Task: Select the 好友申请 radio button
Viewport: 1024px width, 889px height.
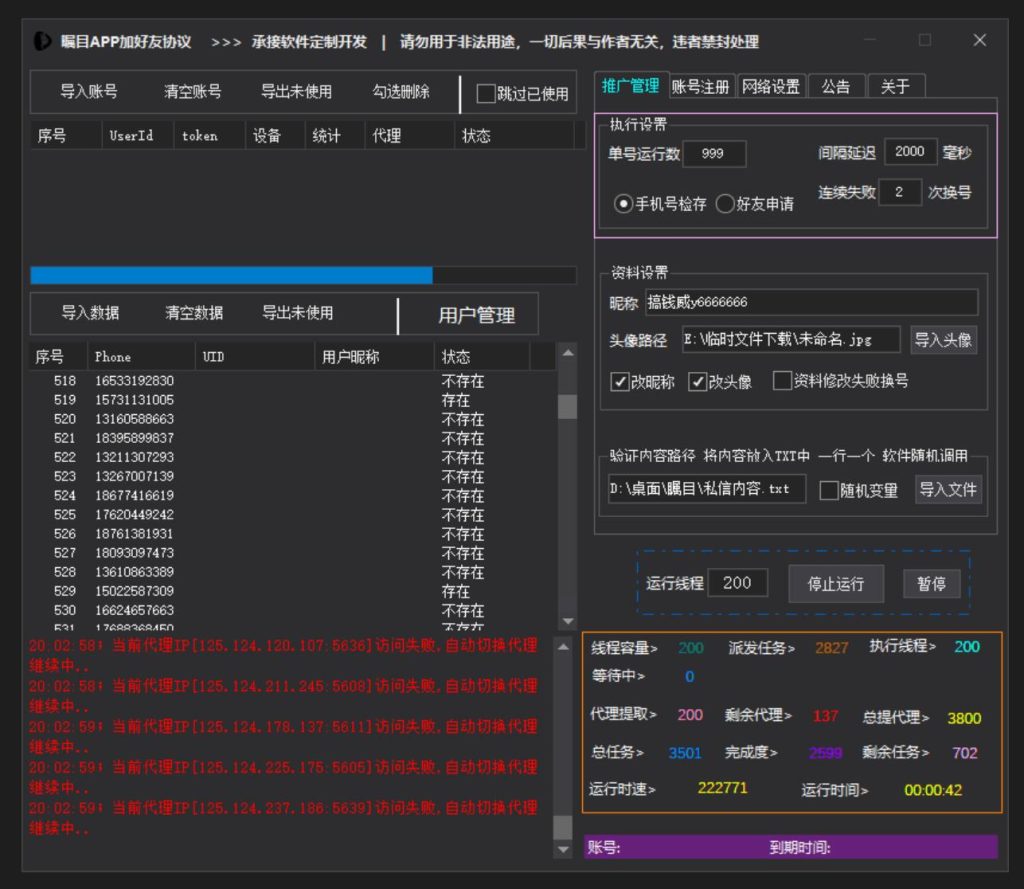Action: (x=725, y=204)
